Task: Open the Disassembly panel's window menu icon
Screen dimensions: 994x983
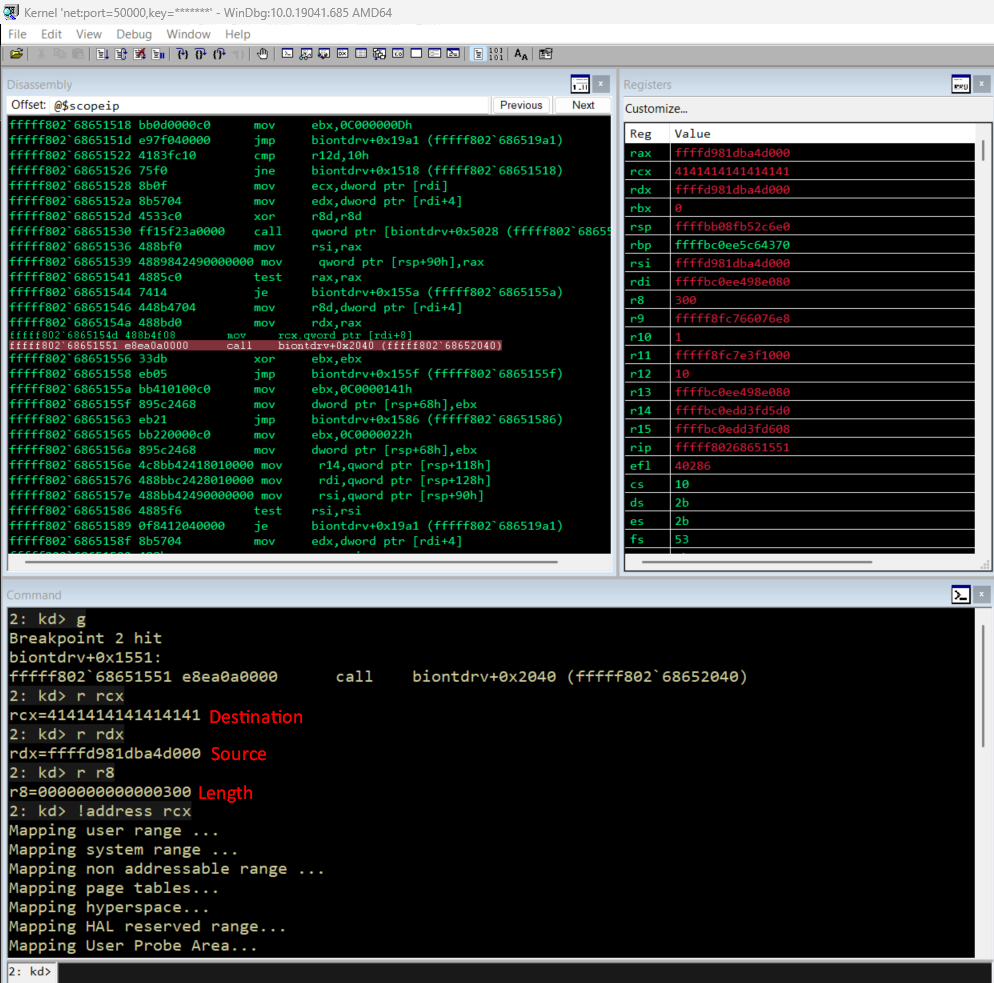Action: pos(580,85)
